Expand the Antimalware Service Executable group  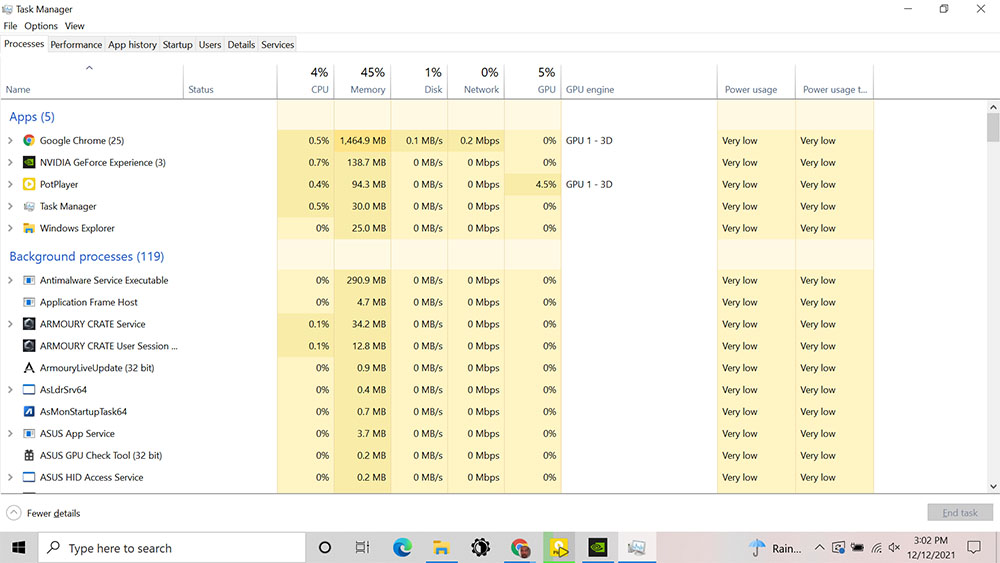coord(10,280)
